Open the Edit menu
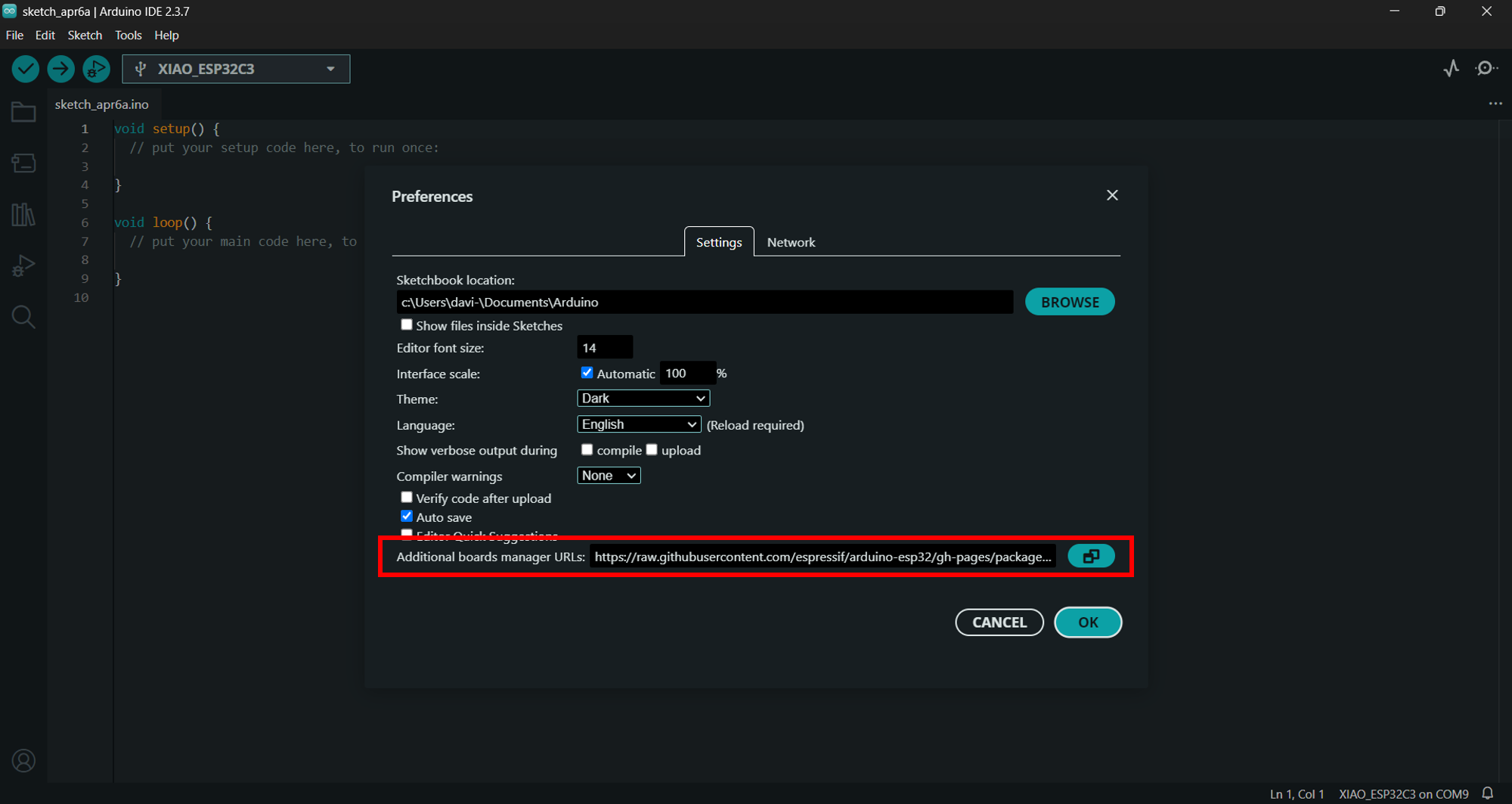The width and height of the screenshot is (1512, 804). coord(45,36)
